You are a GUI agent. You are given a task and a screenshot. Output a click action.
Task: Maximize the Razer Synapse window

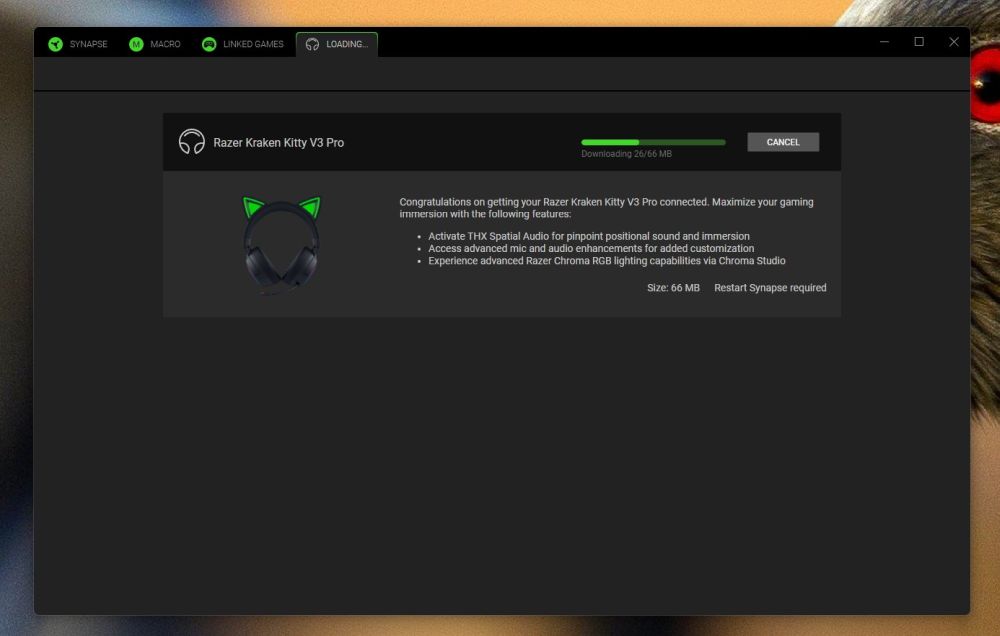coord(919,42)
